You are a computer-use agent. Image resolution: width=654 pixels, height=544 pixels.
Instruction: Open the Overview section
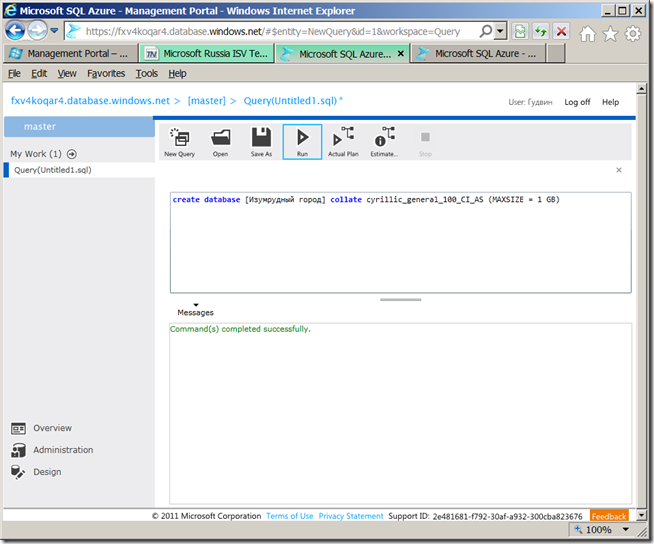(x=41, y=428)
